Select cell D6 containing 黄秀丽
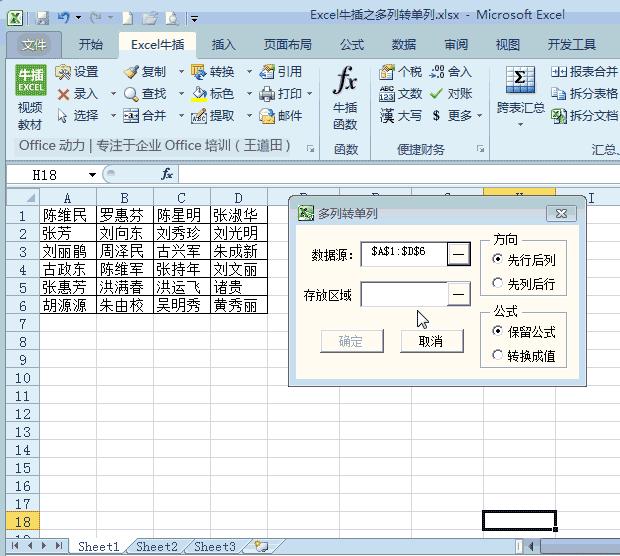The image size is (620, 556). 239,305
